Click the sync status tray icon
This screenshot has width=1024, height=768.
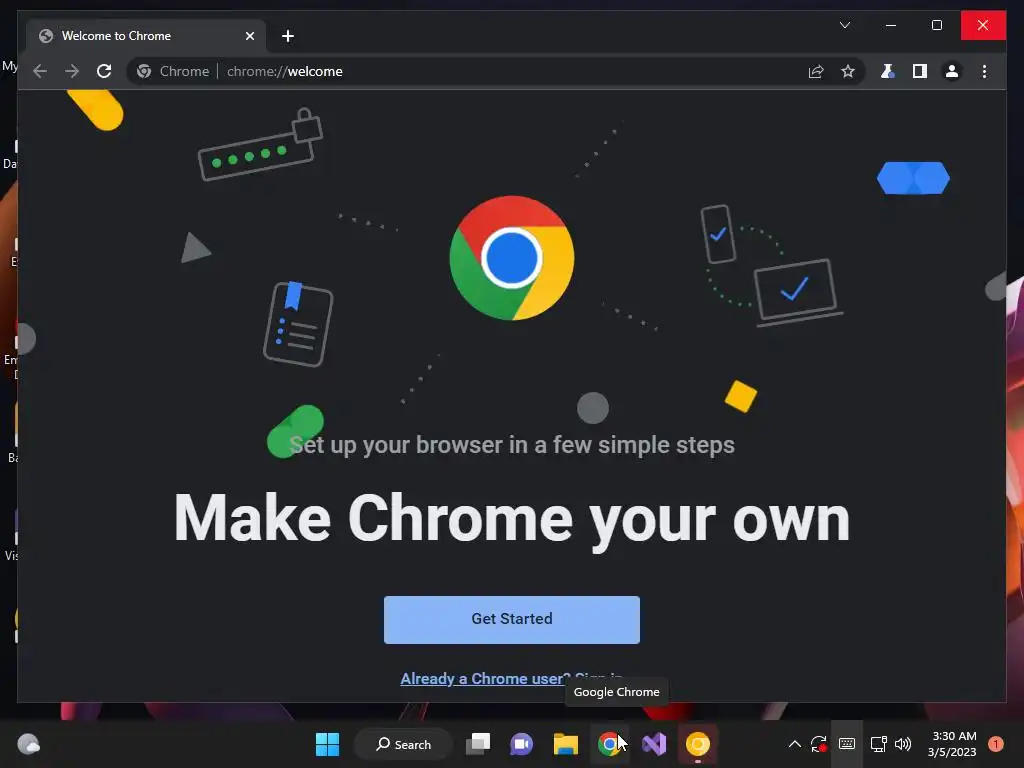pos(819,744)
